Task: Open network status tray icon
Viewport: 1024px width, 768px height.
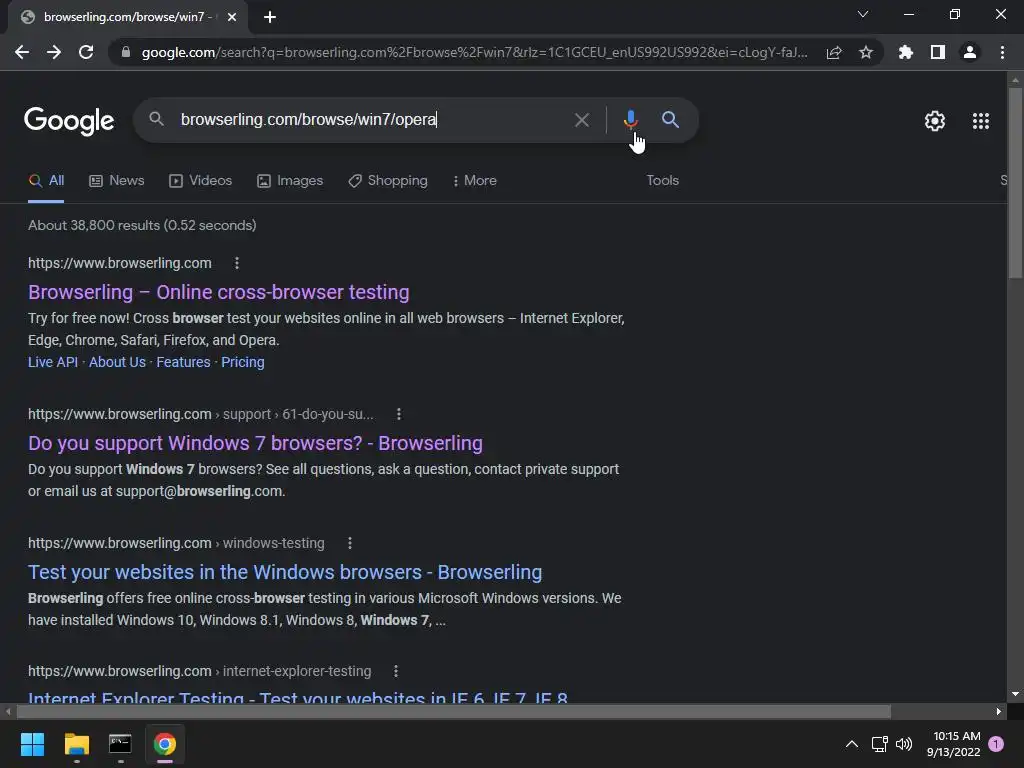Action: (880, 744)
